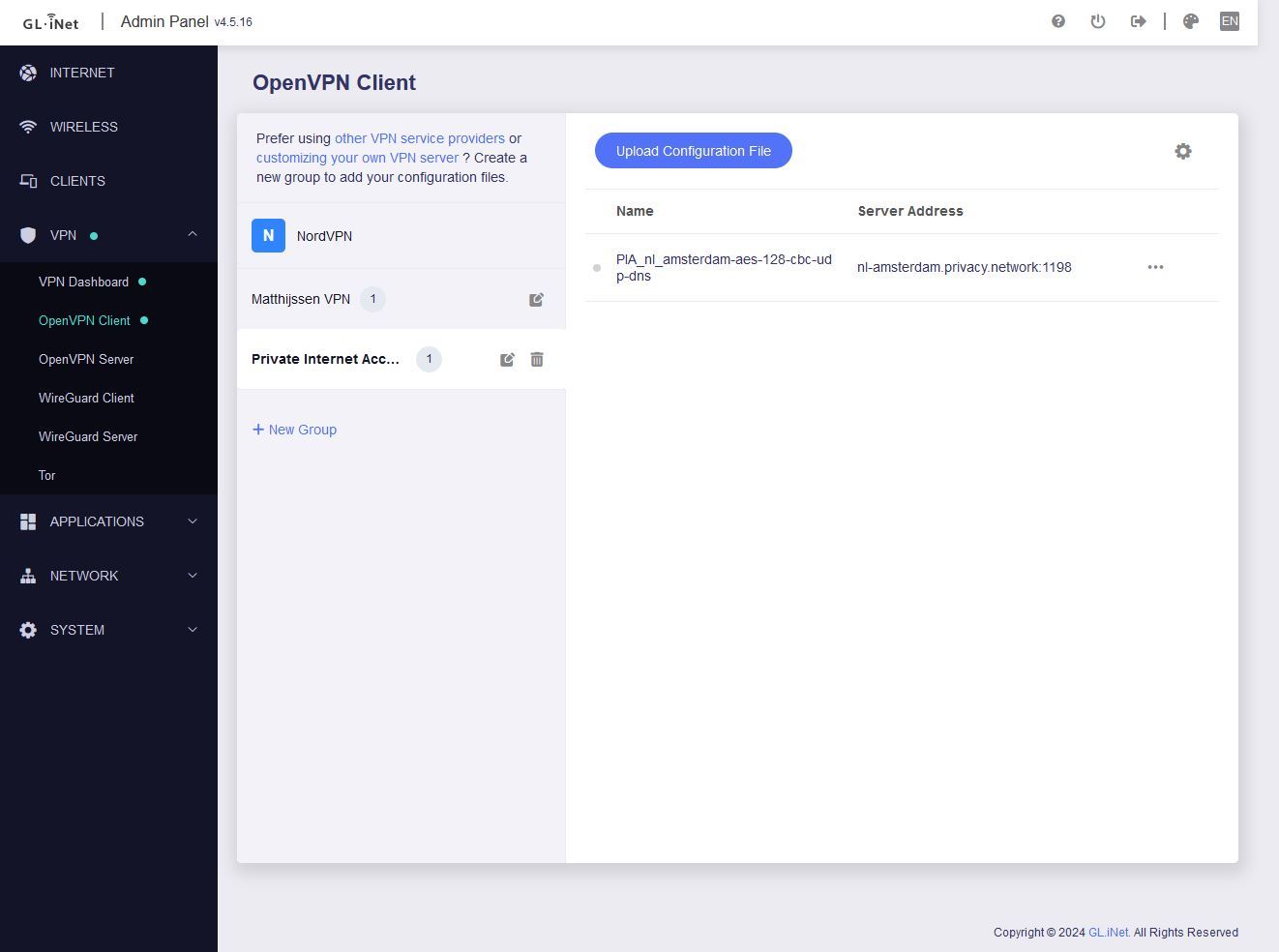Collapse the VPN sidebar section
The height and width of the screenshot is (952, 1279).
click(192, 235)
